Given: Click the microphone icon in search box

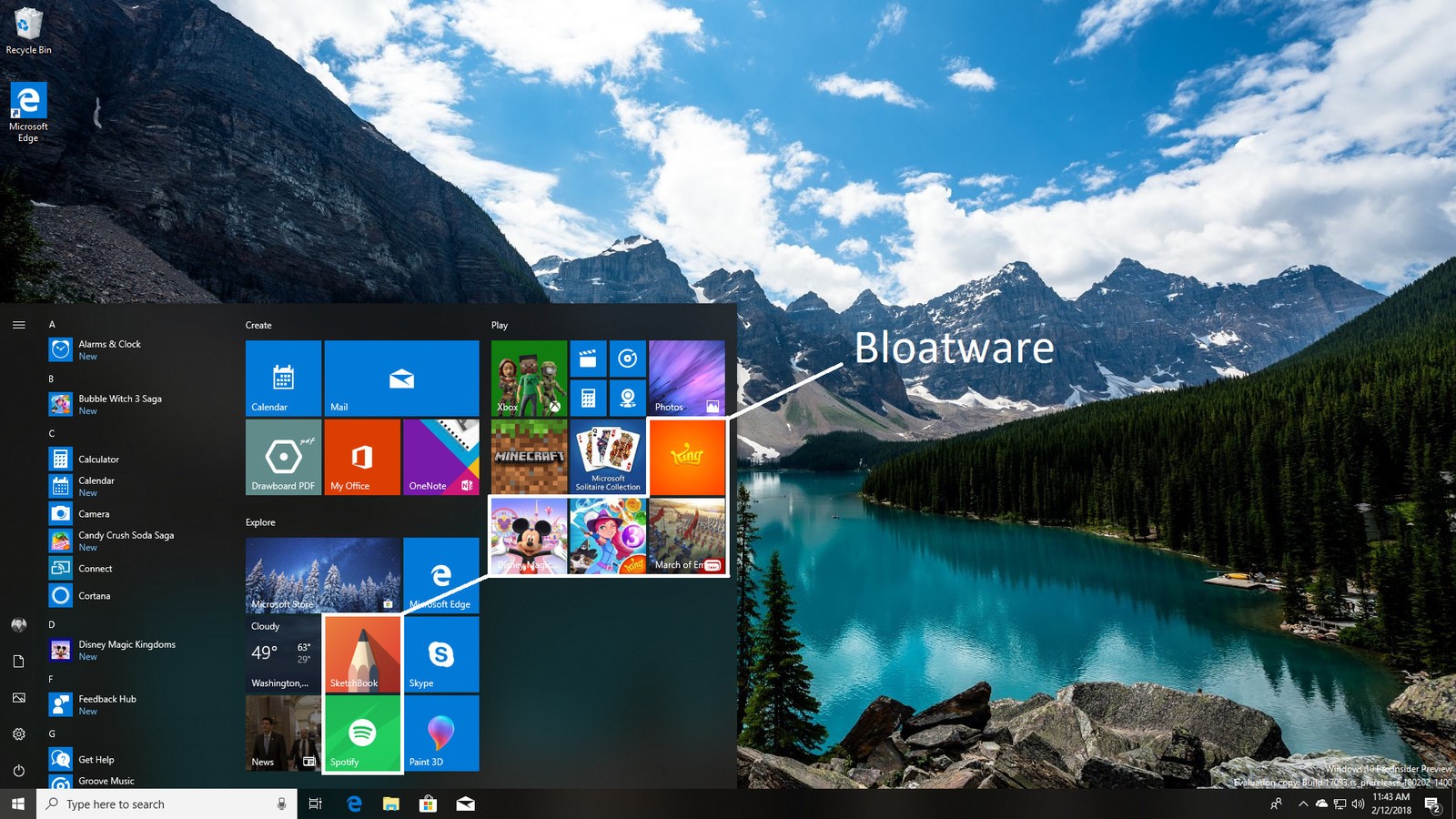Looking at the screenshot, I should 281,804.
